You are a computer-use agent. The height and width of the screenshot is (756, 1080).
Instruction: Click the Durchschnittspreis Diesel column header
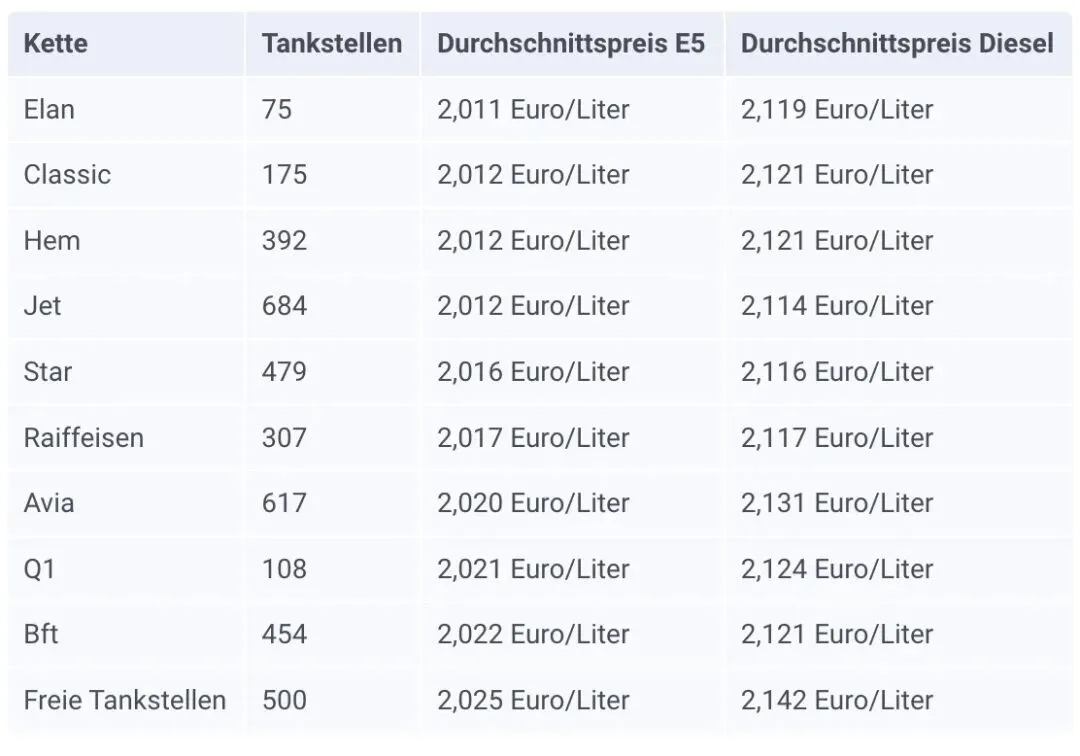(897, 44)
